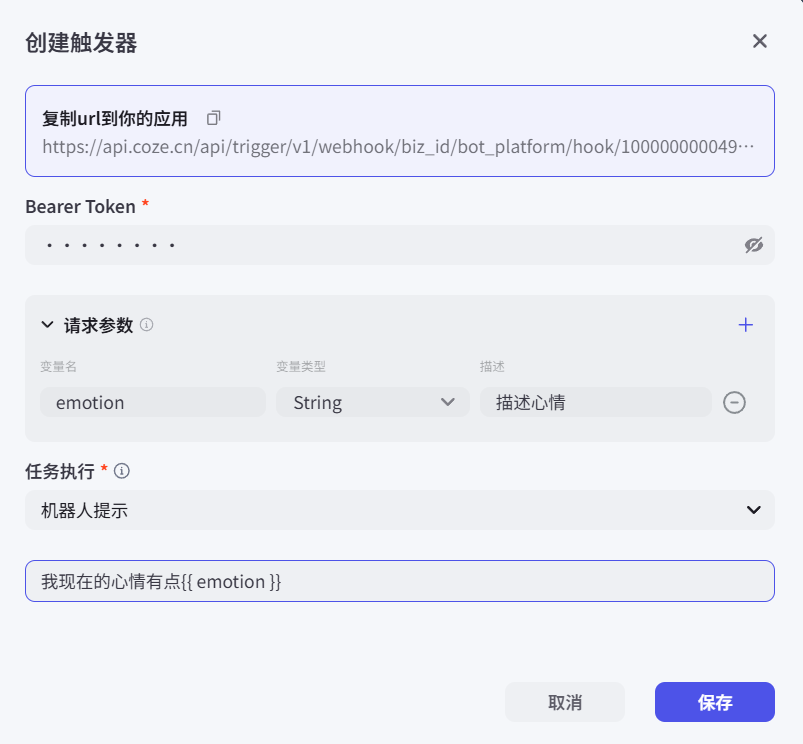Screen dimensions: 803x744
Task: Close the 创建触发器 dialog
Action: [x=759, y=41]
